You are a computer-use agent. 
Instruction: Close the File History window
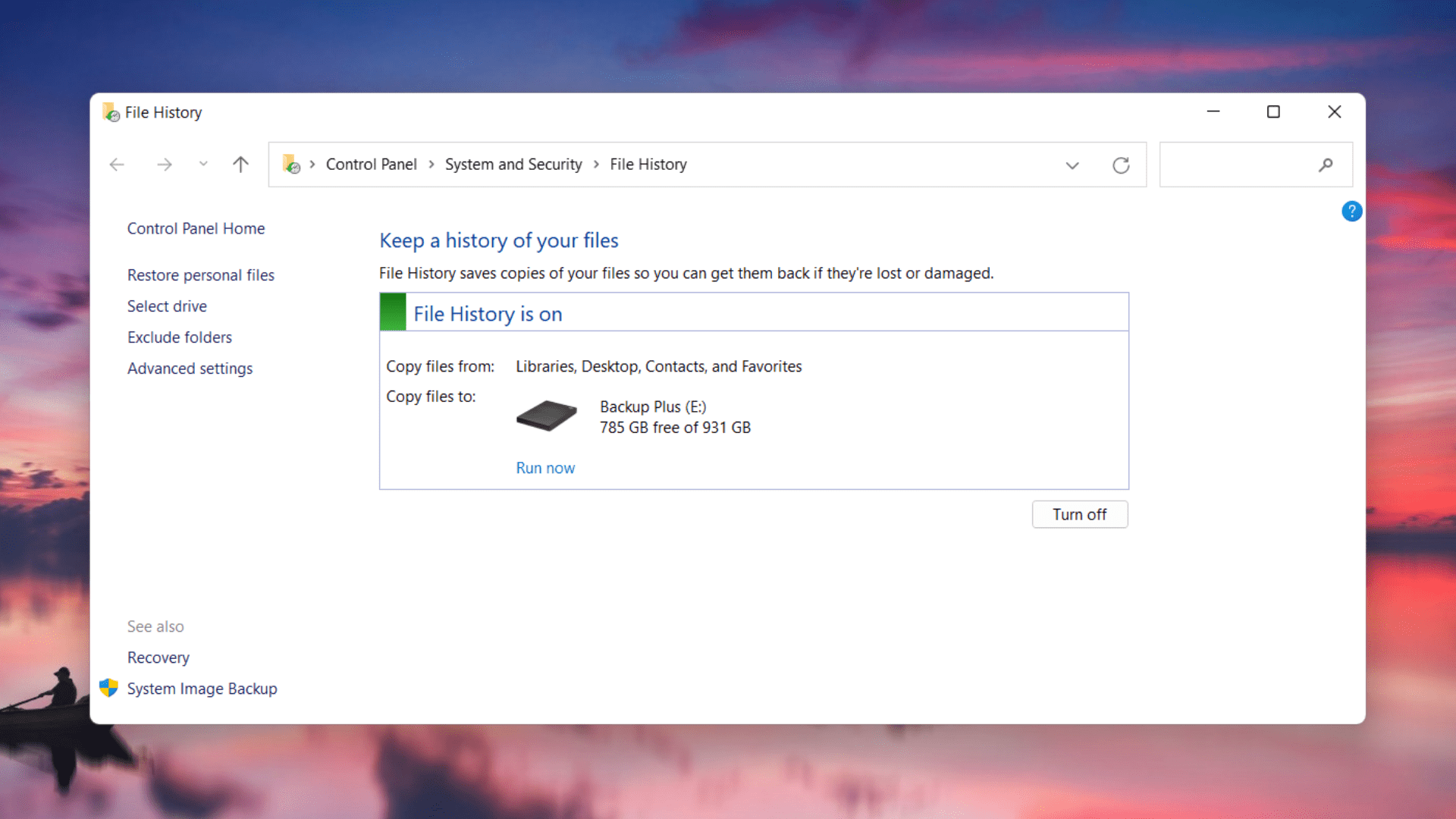(1335, 111)
